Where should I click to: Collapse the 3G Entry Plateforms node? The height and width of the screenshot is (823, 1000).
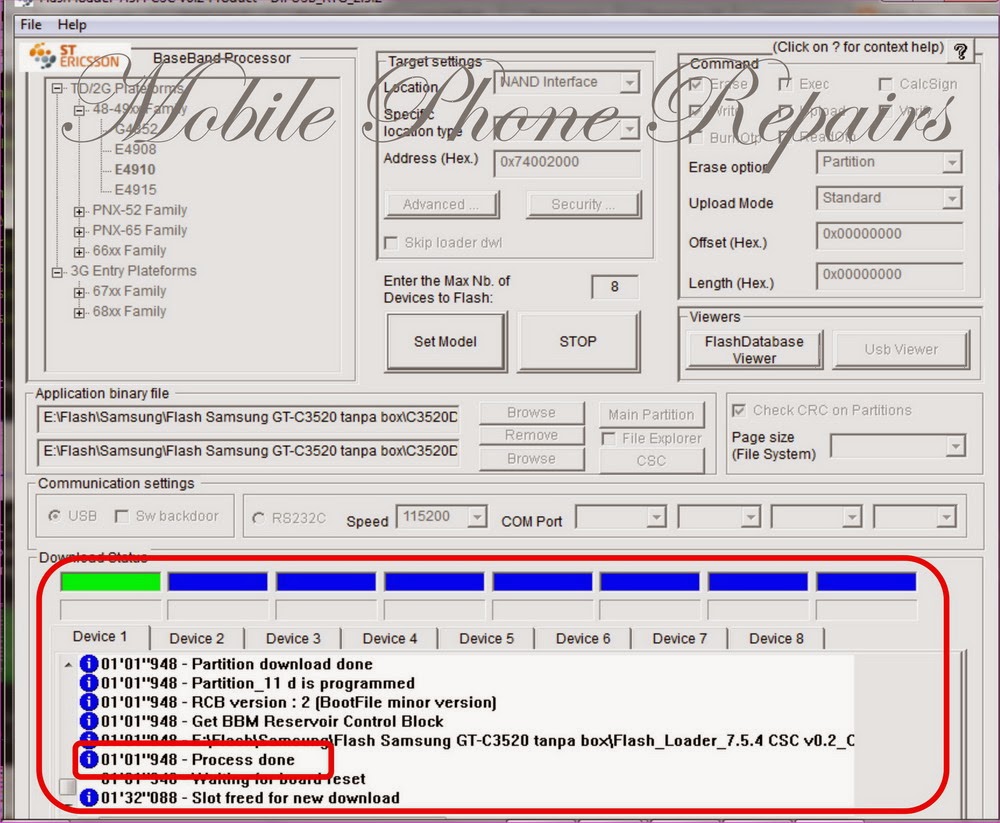tap(57, 272)
